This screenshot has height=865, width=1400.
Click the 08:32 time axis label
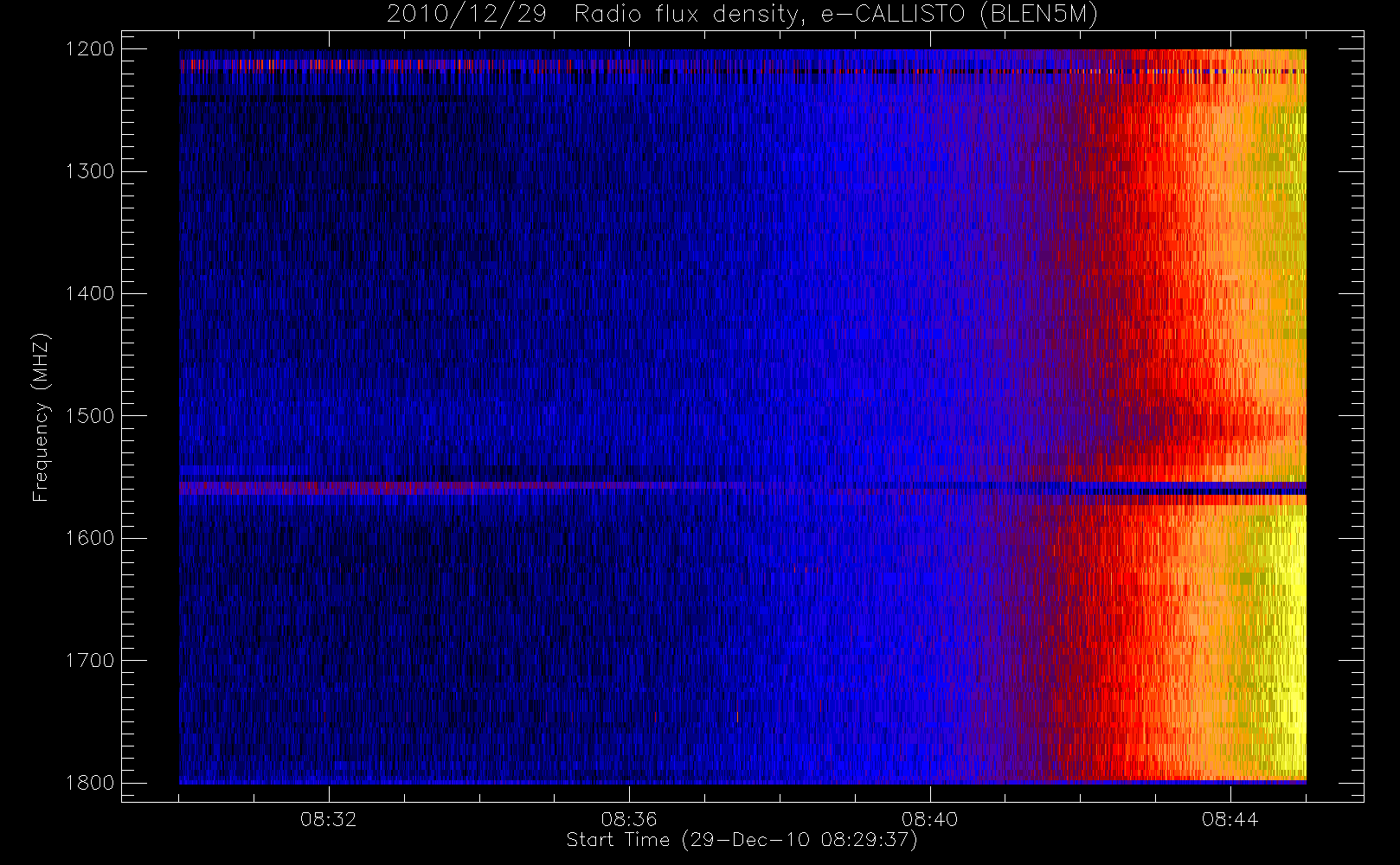[329, 819]
